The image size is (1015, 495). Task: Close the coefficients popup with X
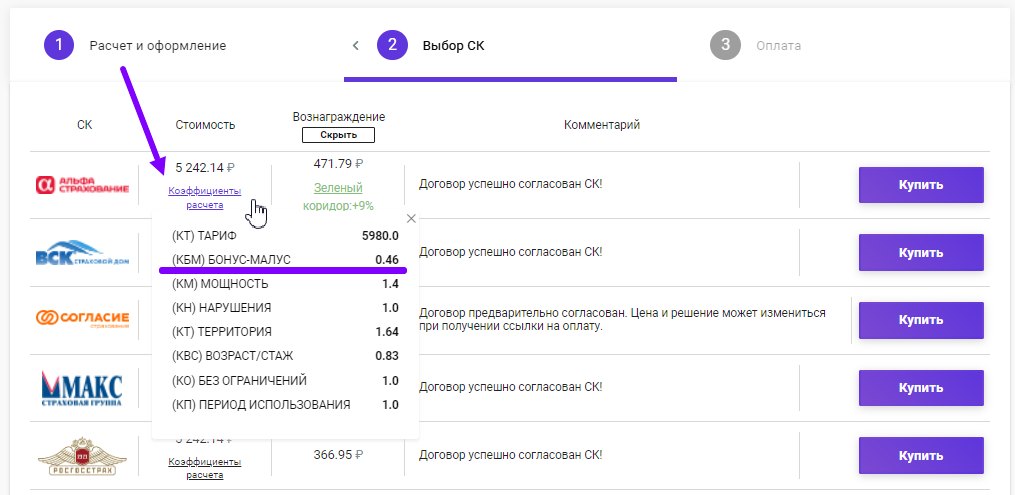click(x=411, y=218)
